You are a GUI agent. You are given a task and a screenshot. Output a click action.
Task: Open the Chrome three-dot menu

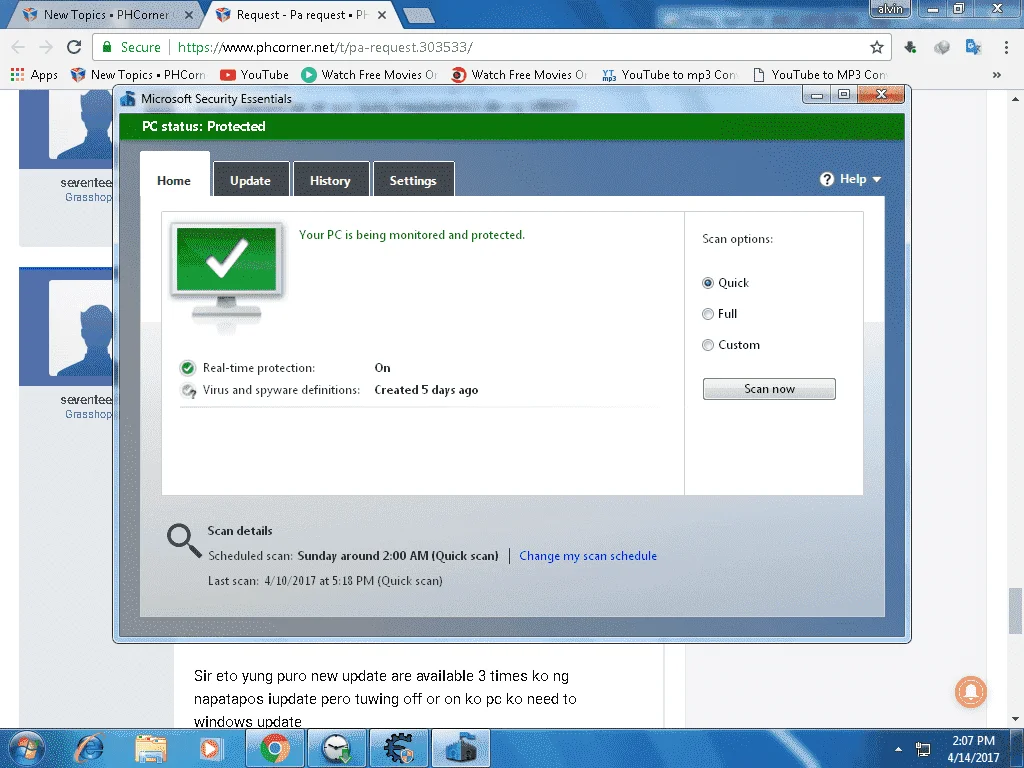click(x=1006, y=47)
